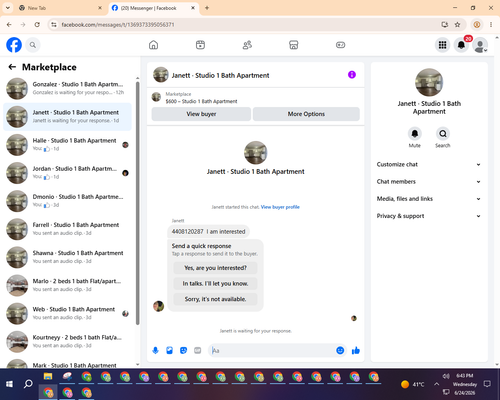Open the emoji picker in message box
Screen dimensions: 500x400
[340, 350]
